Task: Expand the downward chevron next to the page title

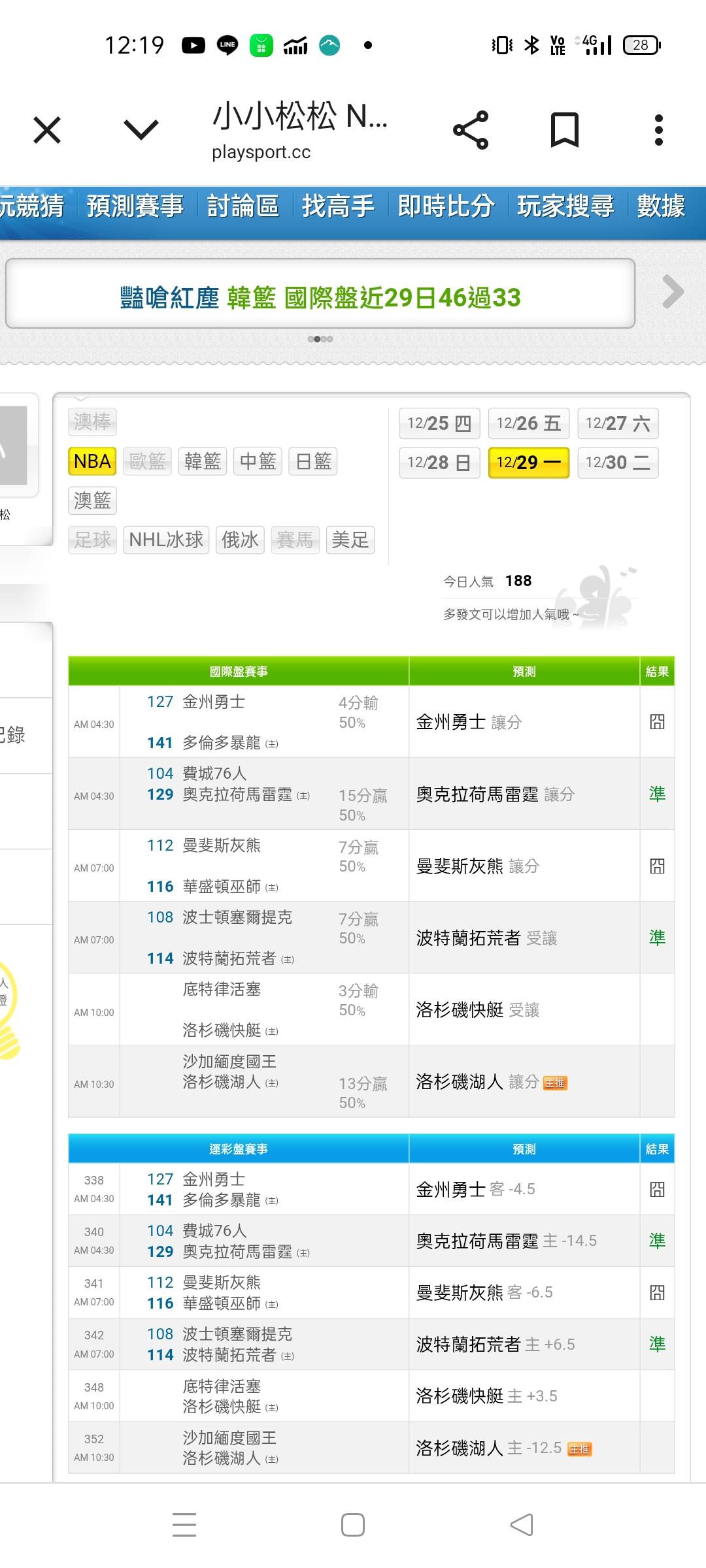Action: pyautogui.click(x=141, y=130)
